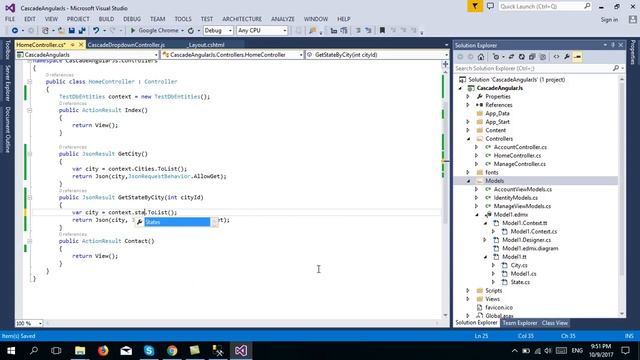The height and width of the screenshot is (360, 640).
Task: Click the feedback speech bubble icon
Action: 490,6
